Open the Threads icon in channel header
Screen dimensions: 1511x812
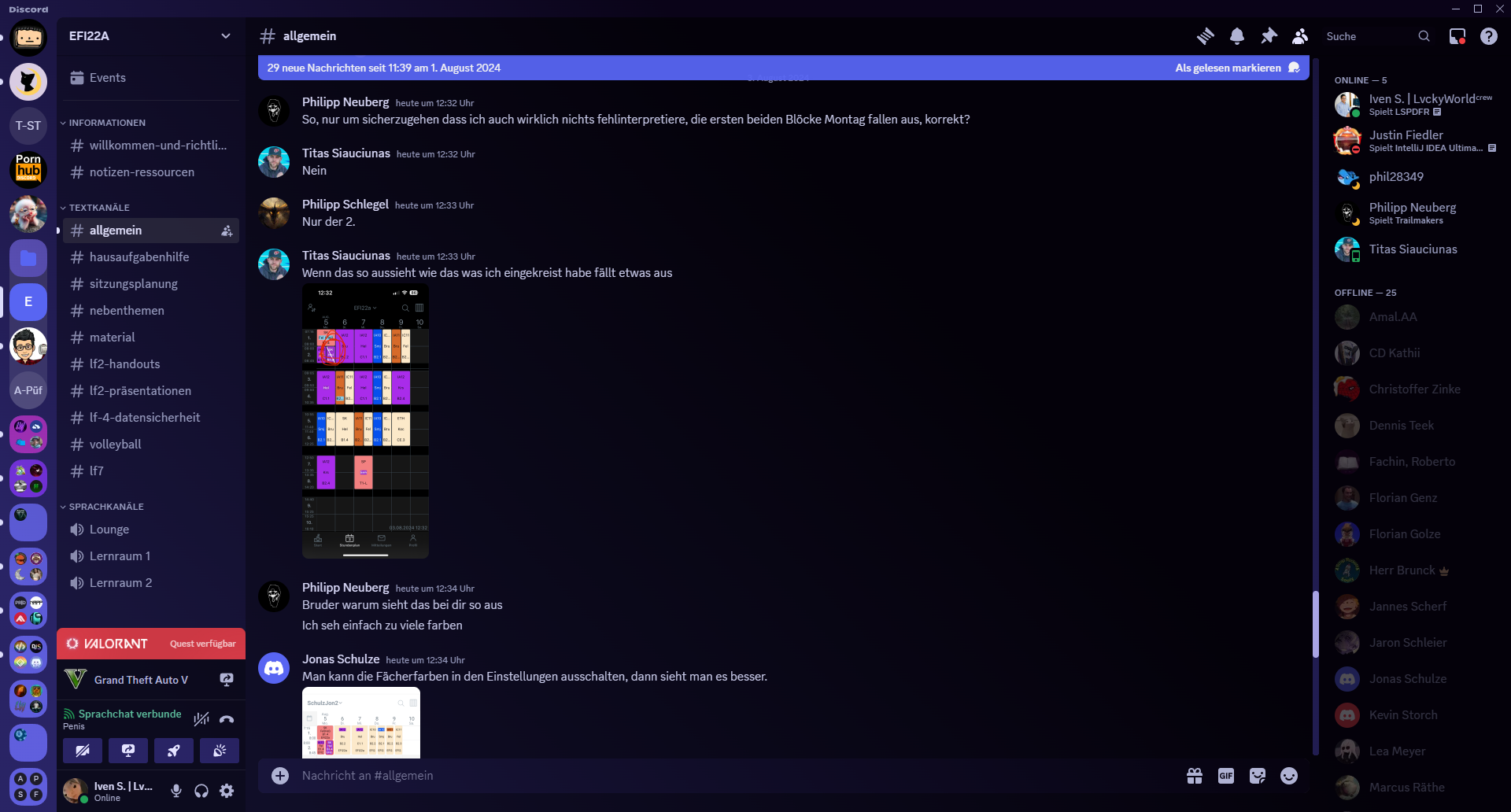pos(1205,36)
